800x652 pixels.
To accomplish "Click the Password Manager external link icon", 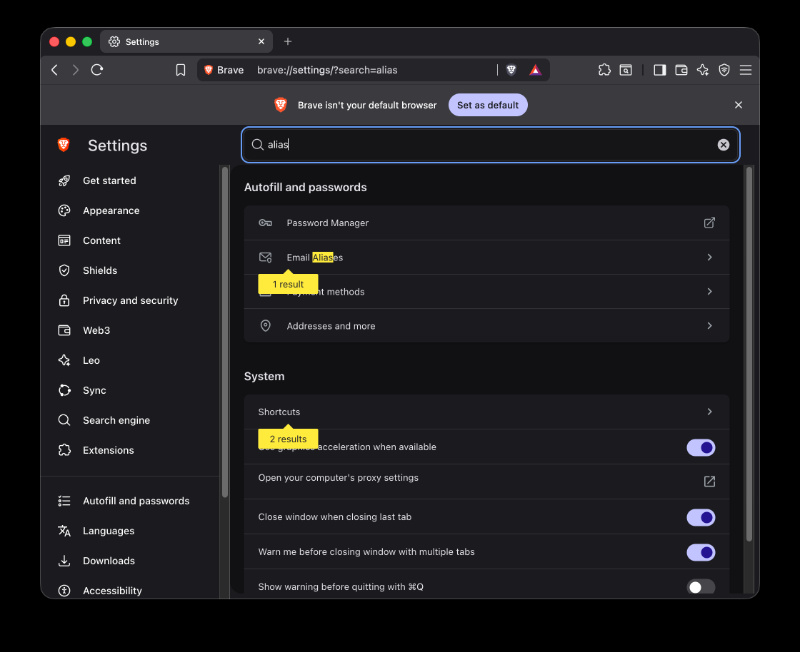I will (x=709, y=223).
